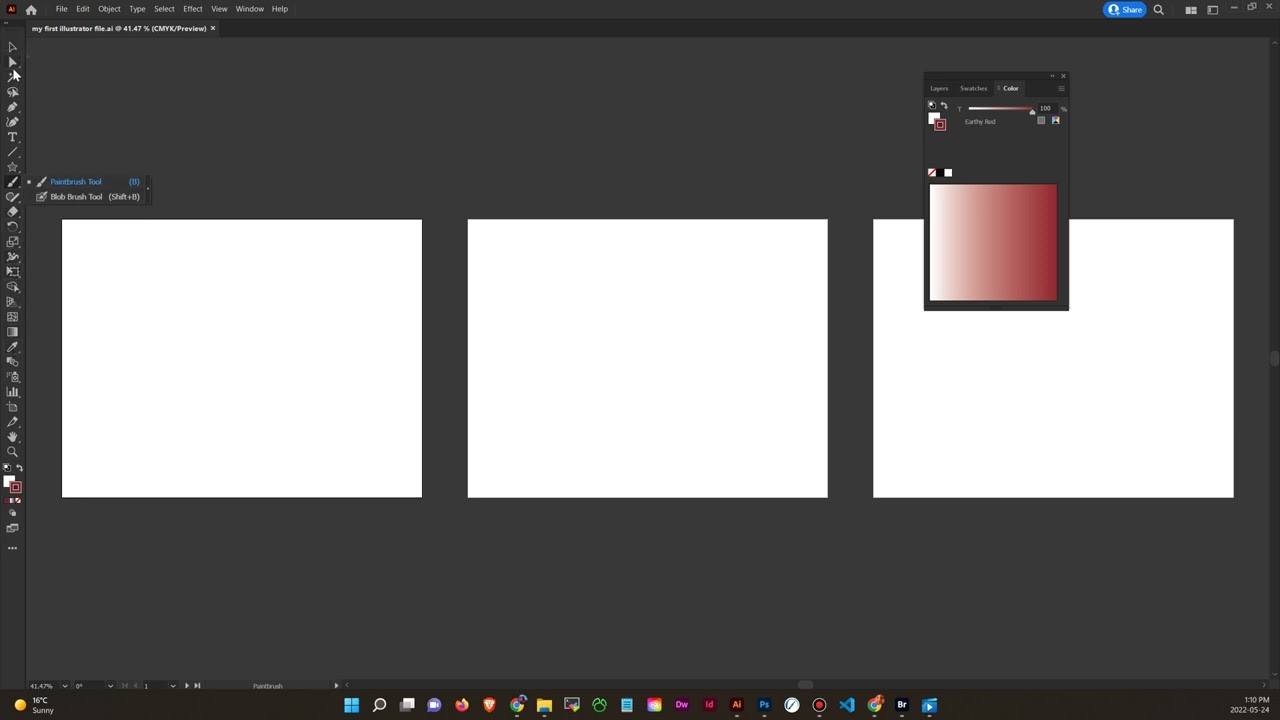The height and width of the screenshot is (720, 1280).
Task: Collapse the Color panel with double arrows
Action: click(x=1052, y=76)
